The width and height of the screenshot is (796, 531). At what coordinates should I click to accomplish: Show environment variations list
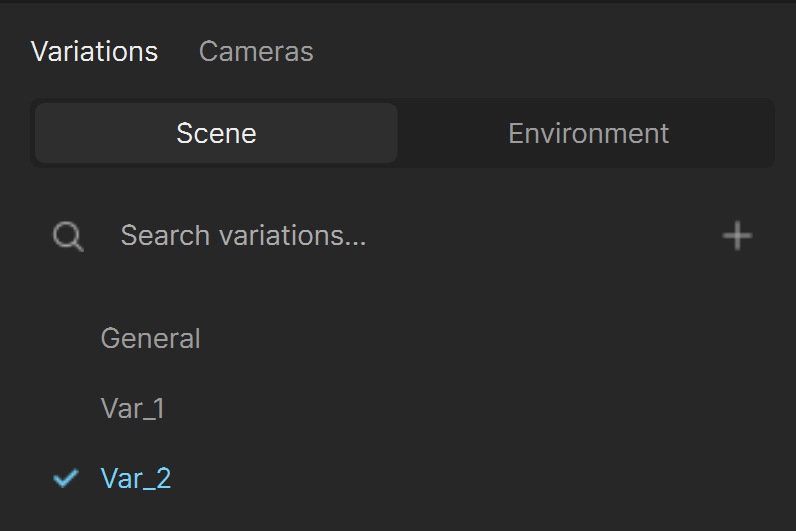click(x=588, y=134)
